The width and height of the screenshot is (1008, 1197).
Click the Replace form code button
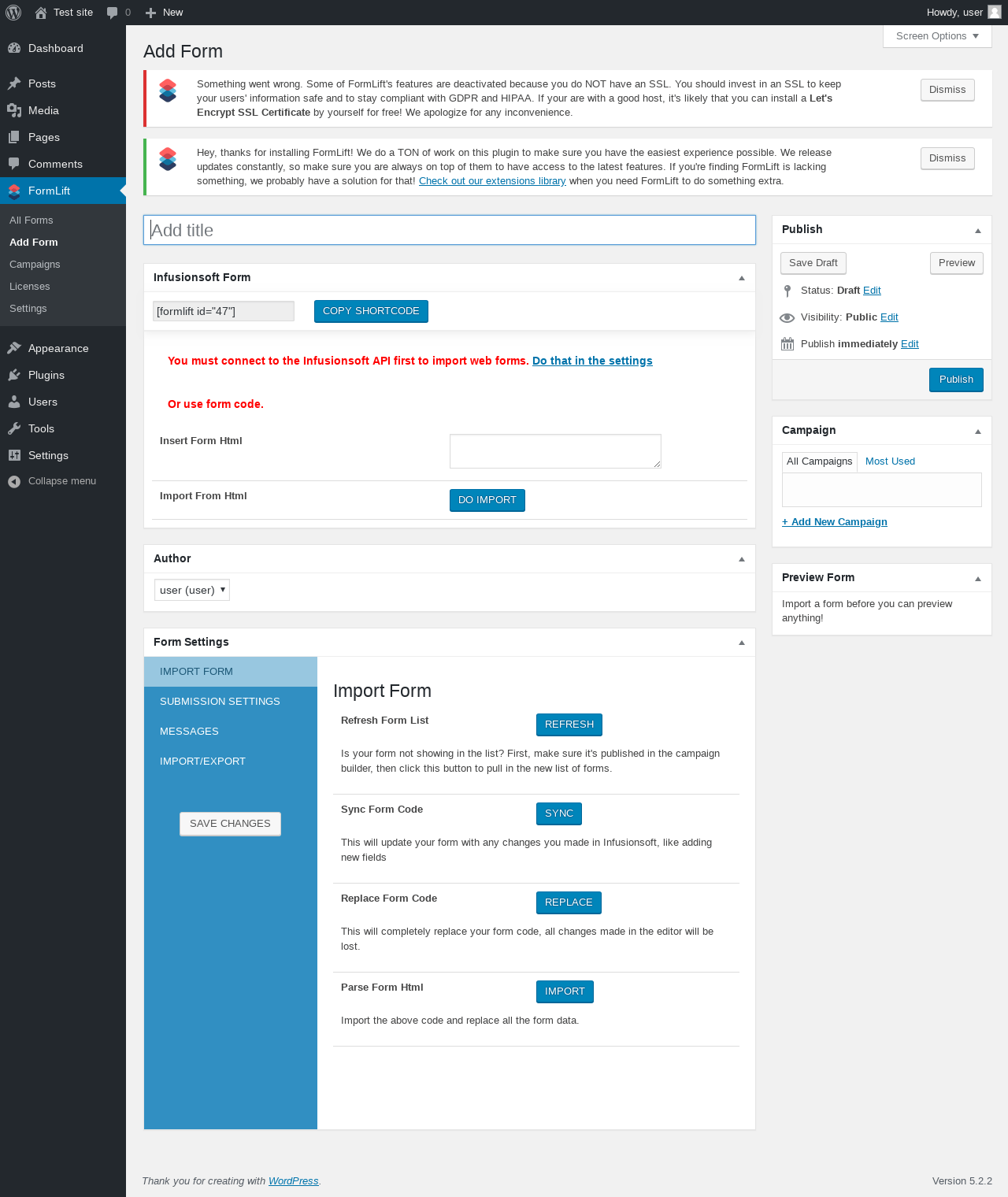[569, 902]
